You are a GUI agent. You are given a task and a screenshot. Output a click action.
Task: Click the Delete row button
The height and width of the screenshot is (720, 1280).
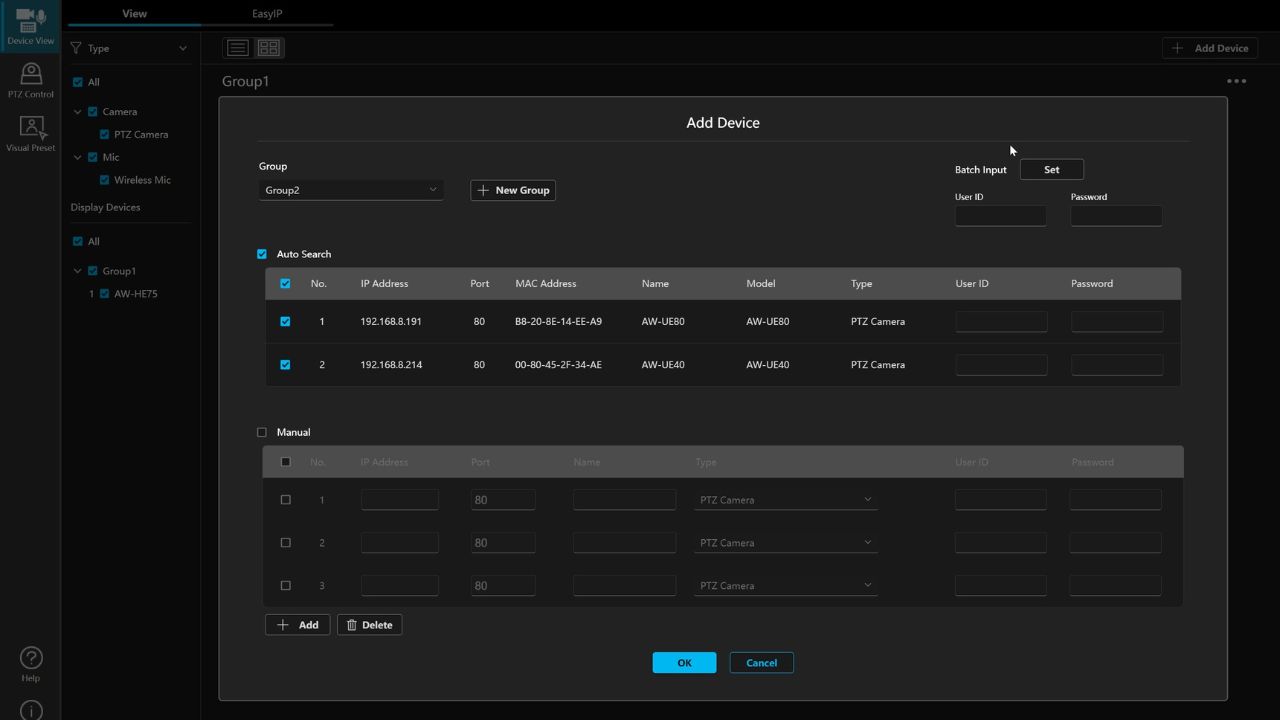coord(370,625)
